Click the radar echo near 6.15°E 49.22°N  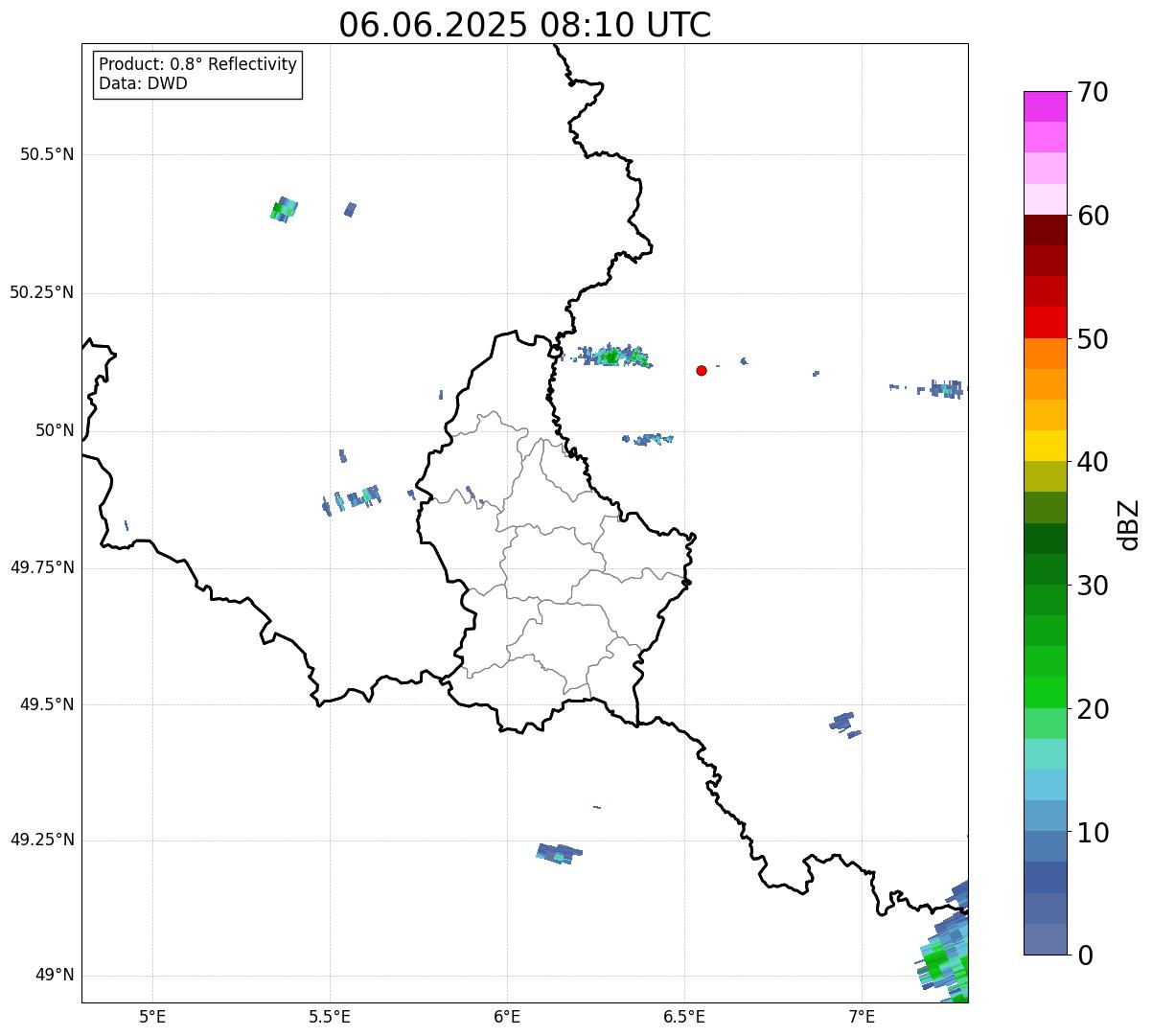(559, 853)
